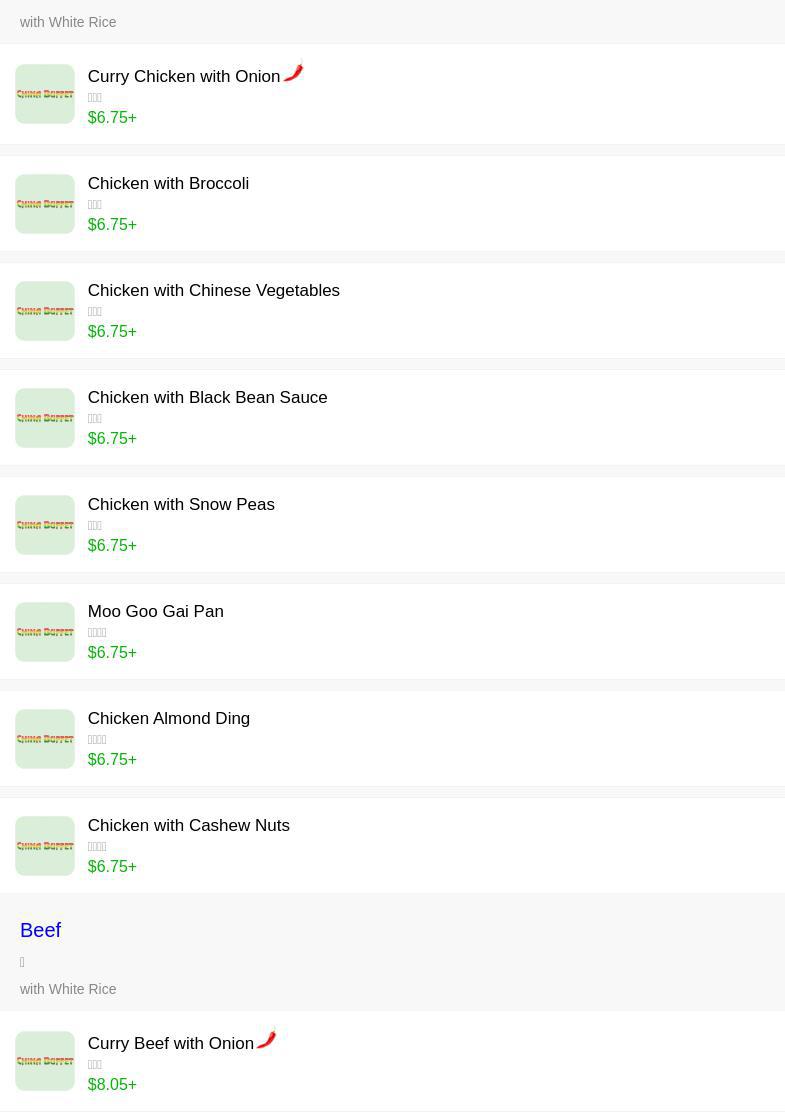785x1112 pixels.
Task: Click the Beef category heading
Action: pyautogui.click(x=40, y=931)
